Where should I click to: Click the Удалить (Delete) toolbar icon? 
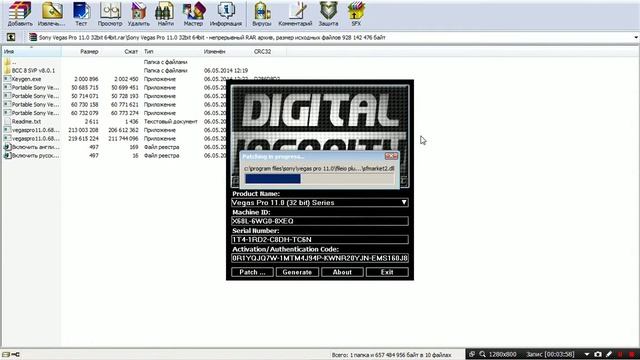pyautogui.click(x=139, y=14)
